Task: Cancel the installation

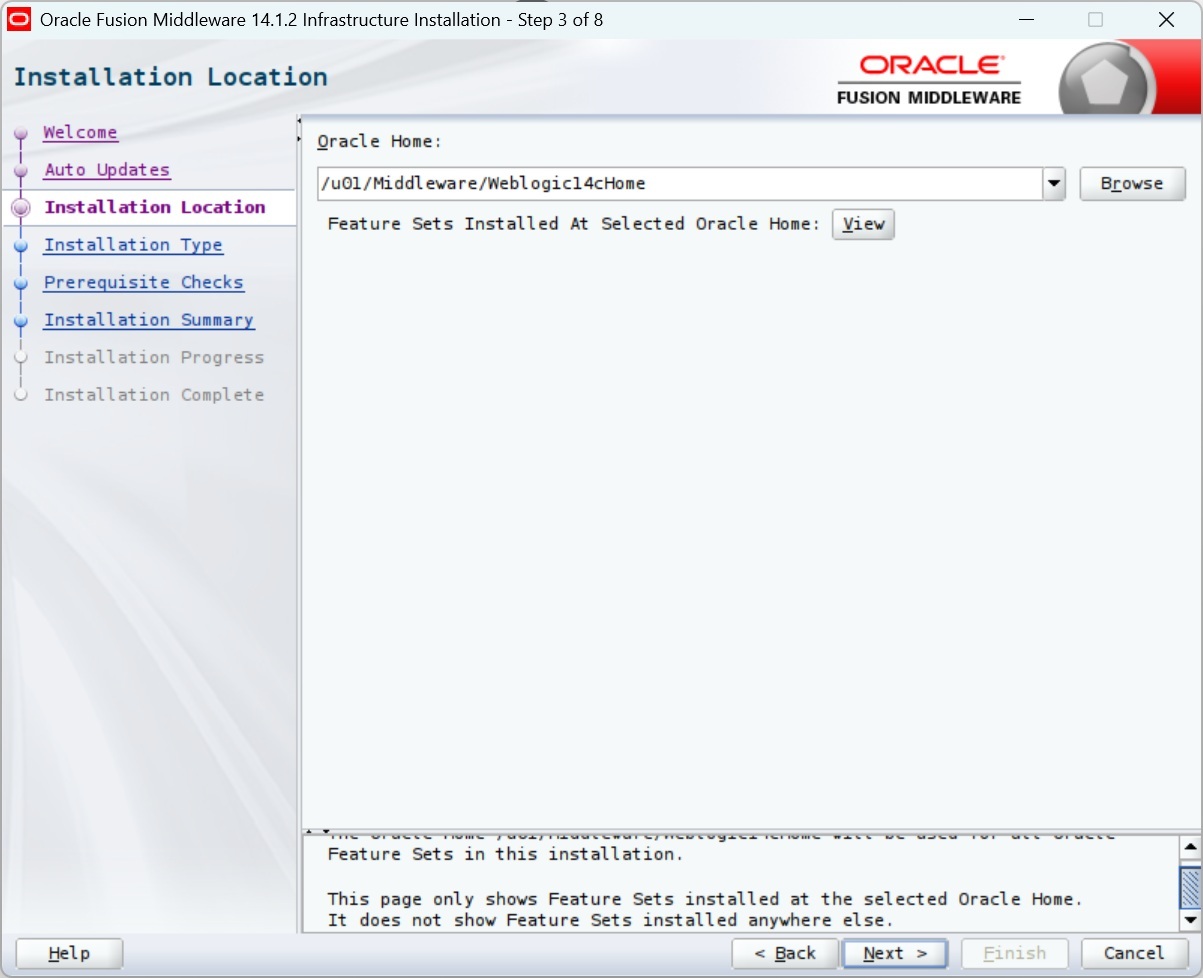Action: (x=1134, y=953)
